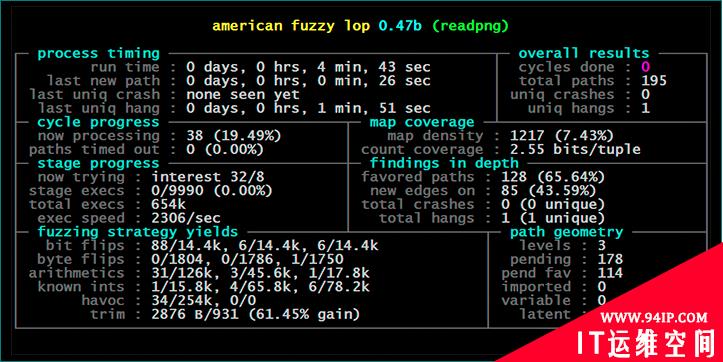Screen dimensions: 723x362
Task: Click the 'findings in depth' header
Action: (x=444, y=164)
